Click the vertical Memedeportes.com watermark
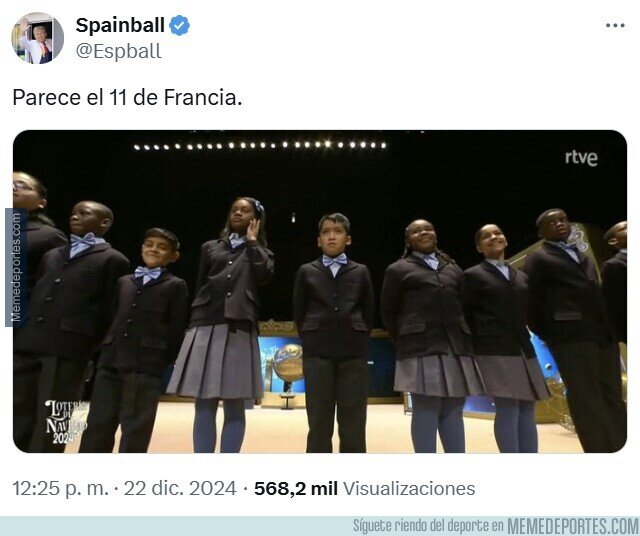This screenshot has height=536, width=640. coord(16,267)
